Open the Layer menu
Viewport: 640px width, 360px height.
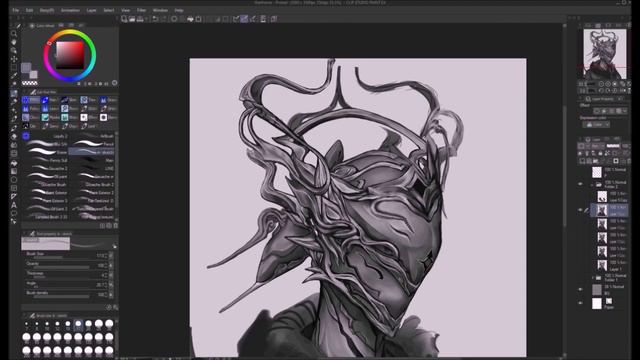point(91,10)
